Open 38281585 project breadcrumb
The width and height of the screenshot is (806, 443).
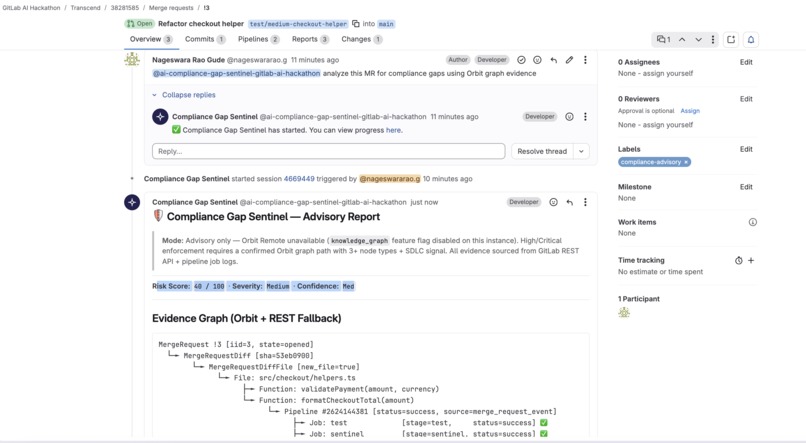pyautogui.click(x=125, y=8)
